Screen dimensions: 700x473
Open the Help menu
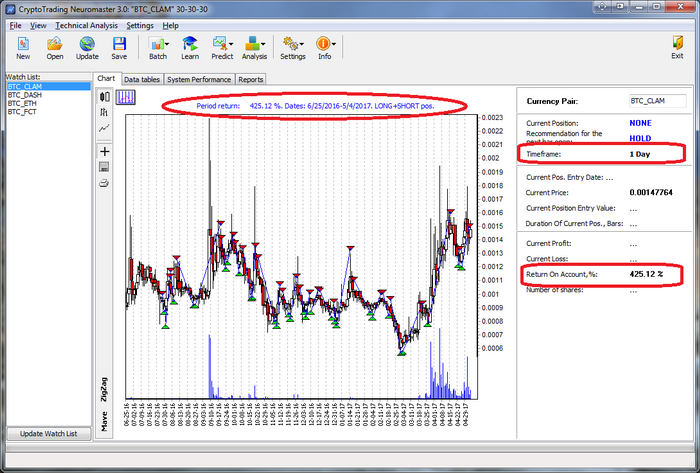click(x=171, y=25)
